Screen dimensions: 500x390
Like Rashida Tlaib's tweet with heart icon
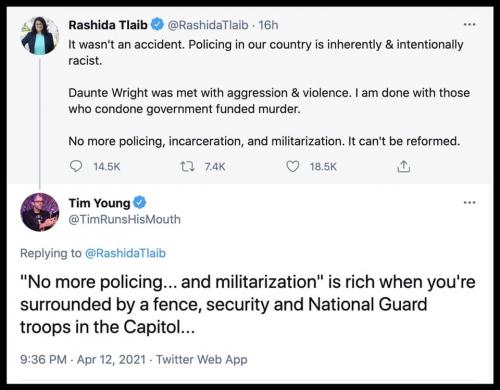[x=293, y=166]
